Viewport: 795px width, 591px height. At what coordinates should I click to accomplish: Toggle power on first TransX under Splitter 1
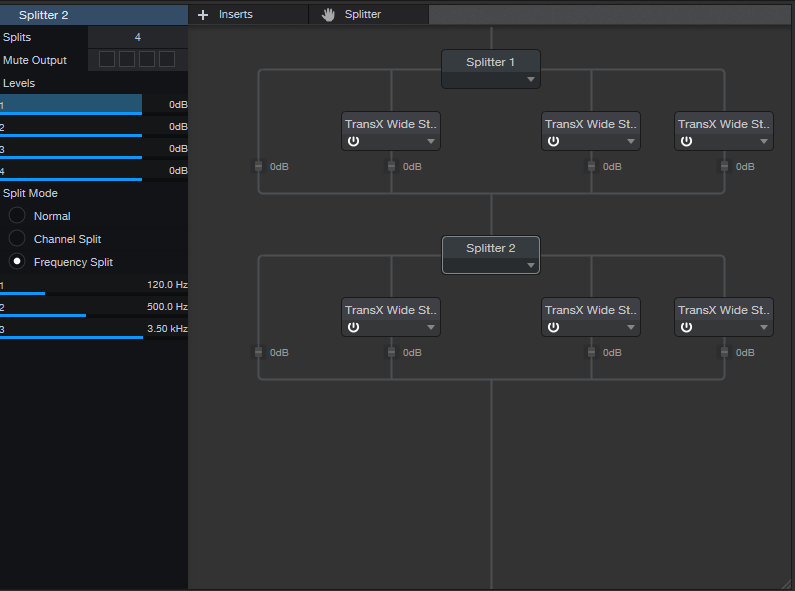[x=353, y=141]
